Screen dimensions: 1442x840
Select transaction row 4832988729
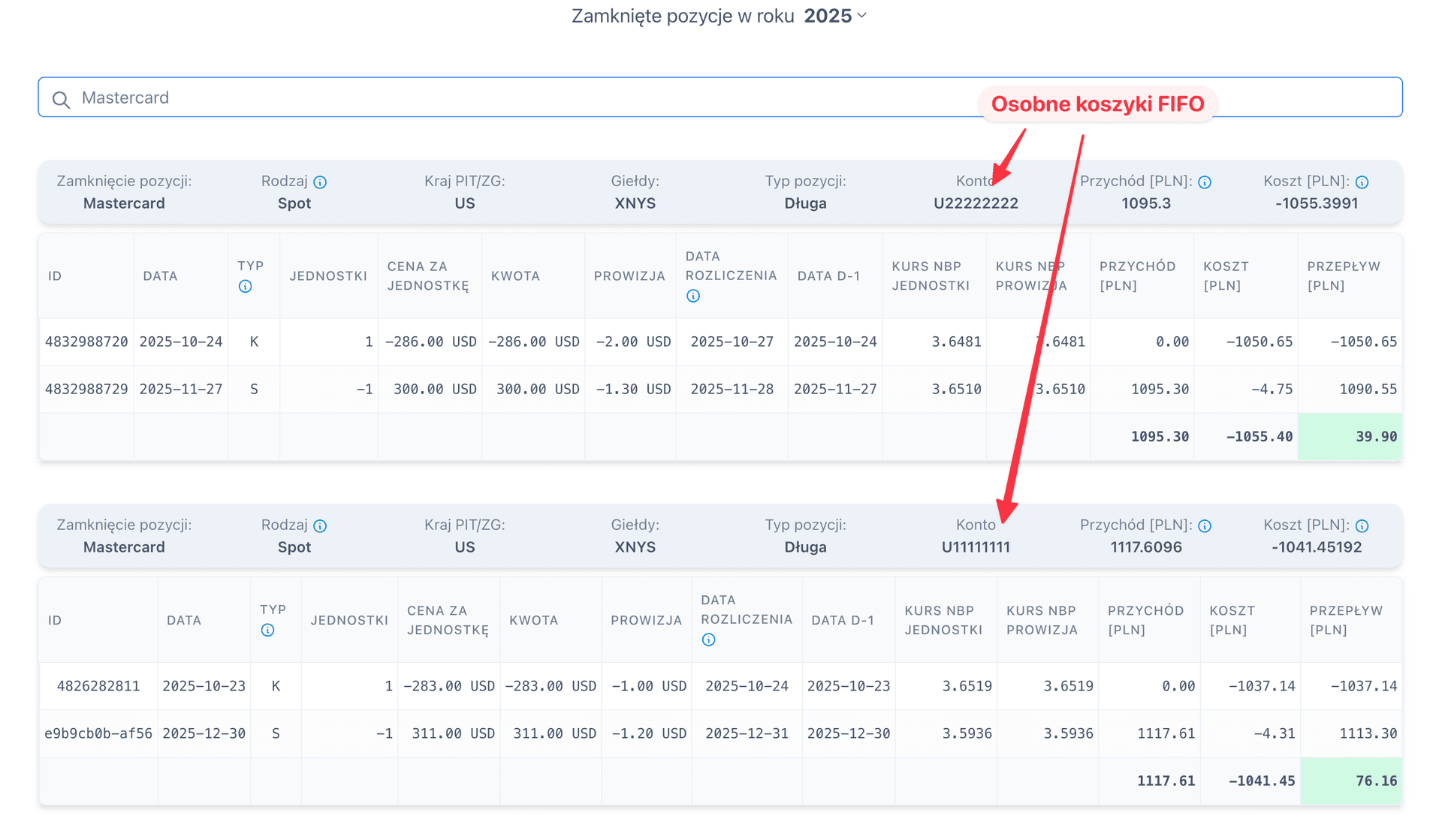pyautogui.click(x=86, y=389)
